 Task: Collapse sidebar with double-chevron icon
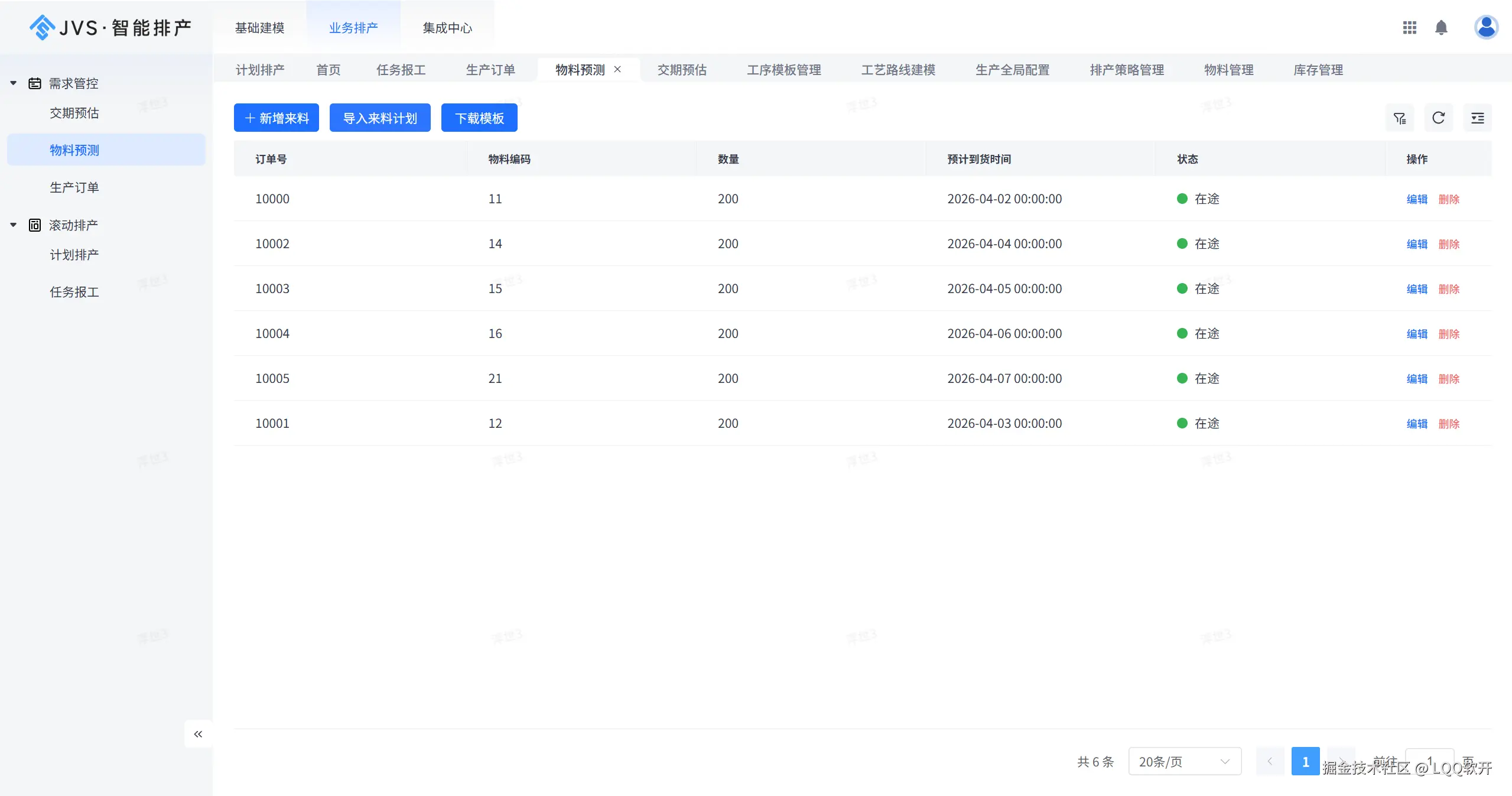pyautogui.click(x=198, y=734)
